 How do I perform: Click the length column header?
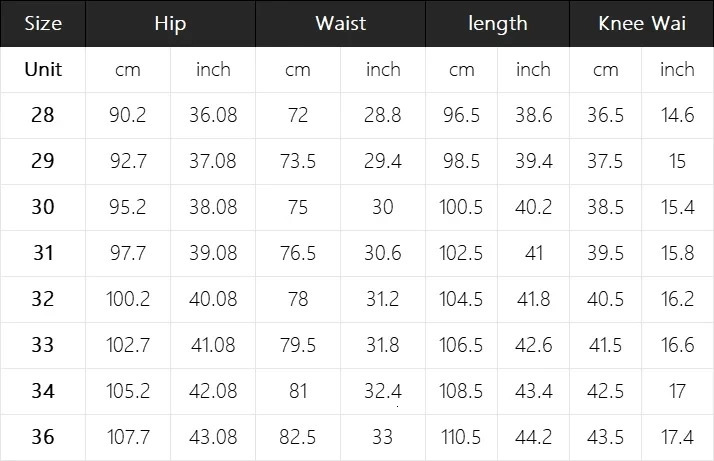tap(497, 24)
